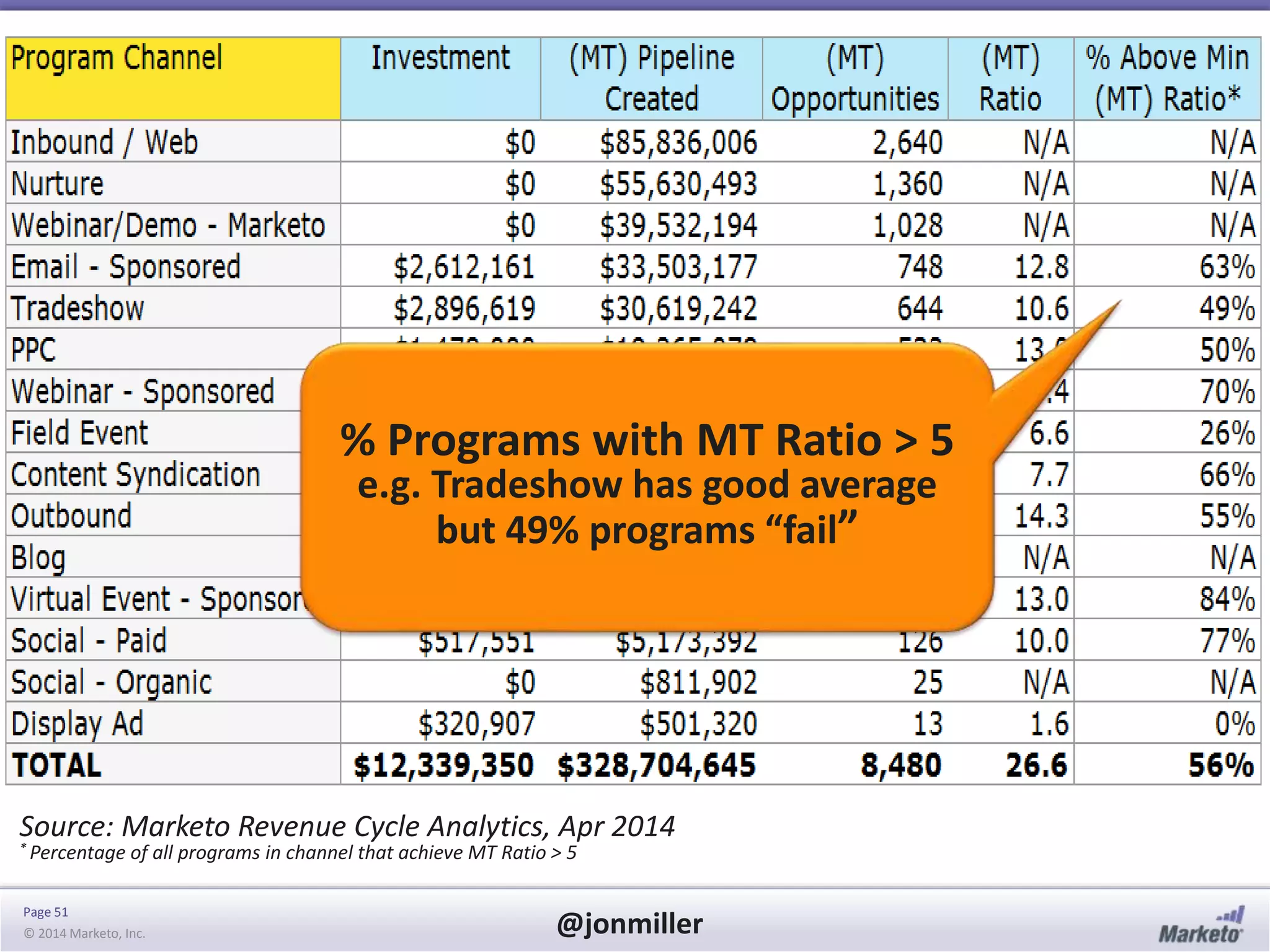Select opportunities value 2,640
Screen dimensions: 1270x952
(908, 143)
